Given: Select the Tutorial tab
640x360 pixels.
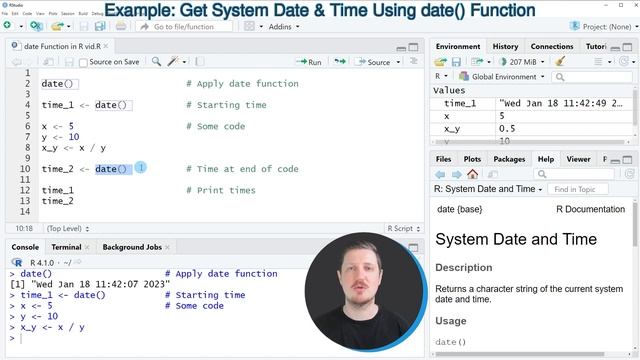Looking at the screenshot, I should 596,47.
